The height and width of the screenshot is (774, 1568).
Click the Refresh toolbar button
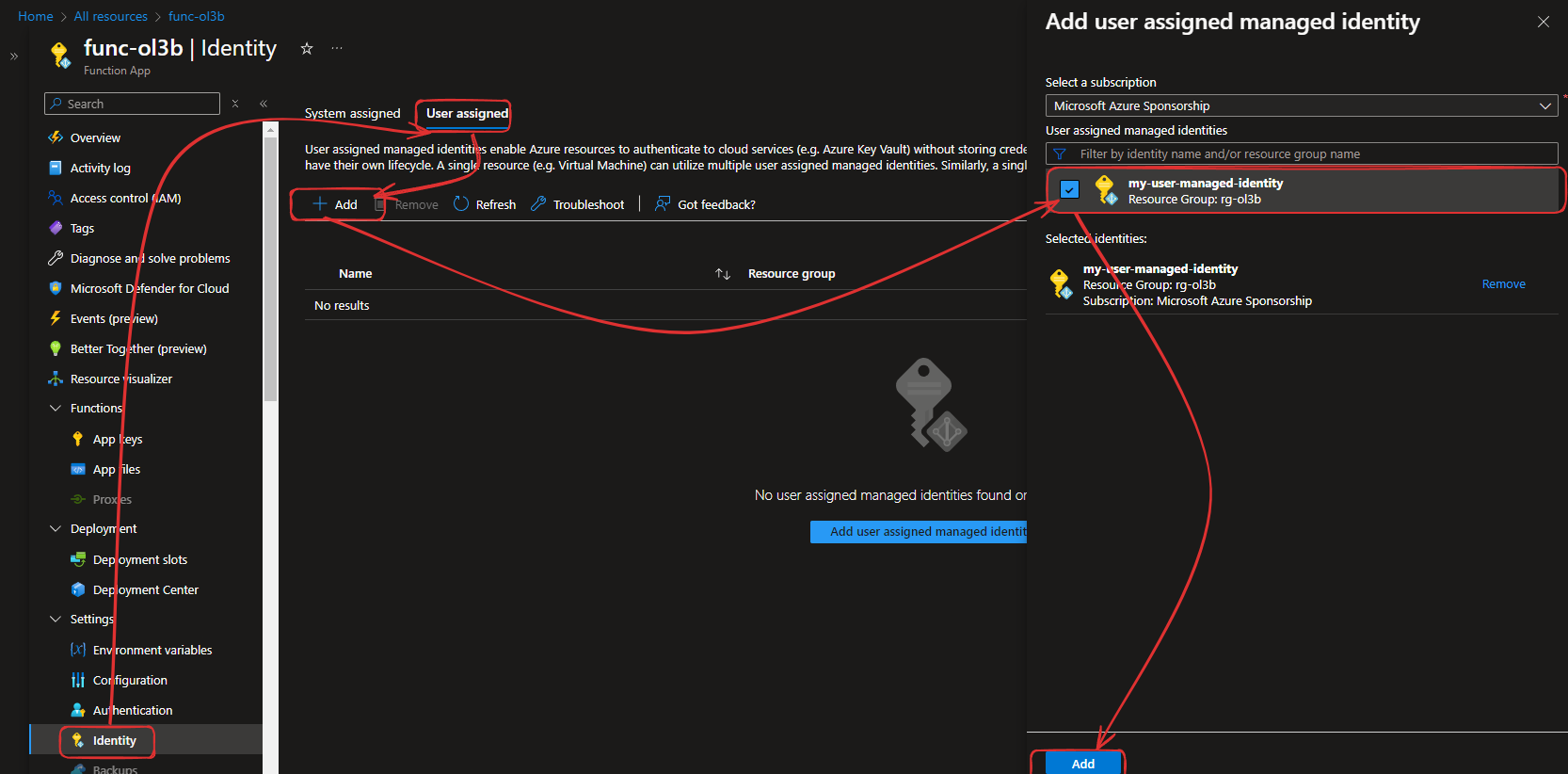click(x=485, y=204)
